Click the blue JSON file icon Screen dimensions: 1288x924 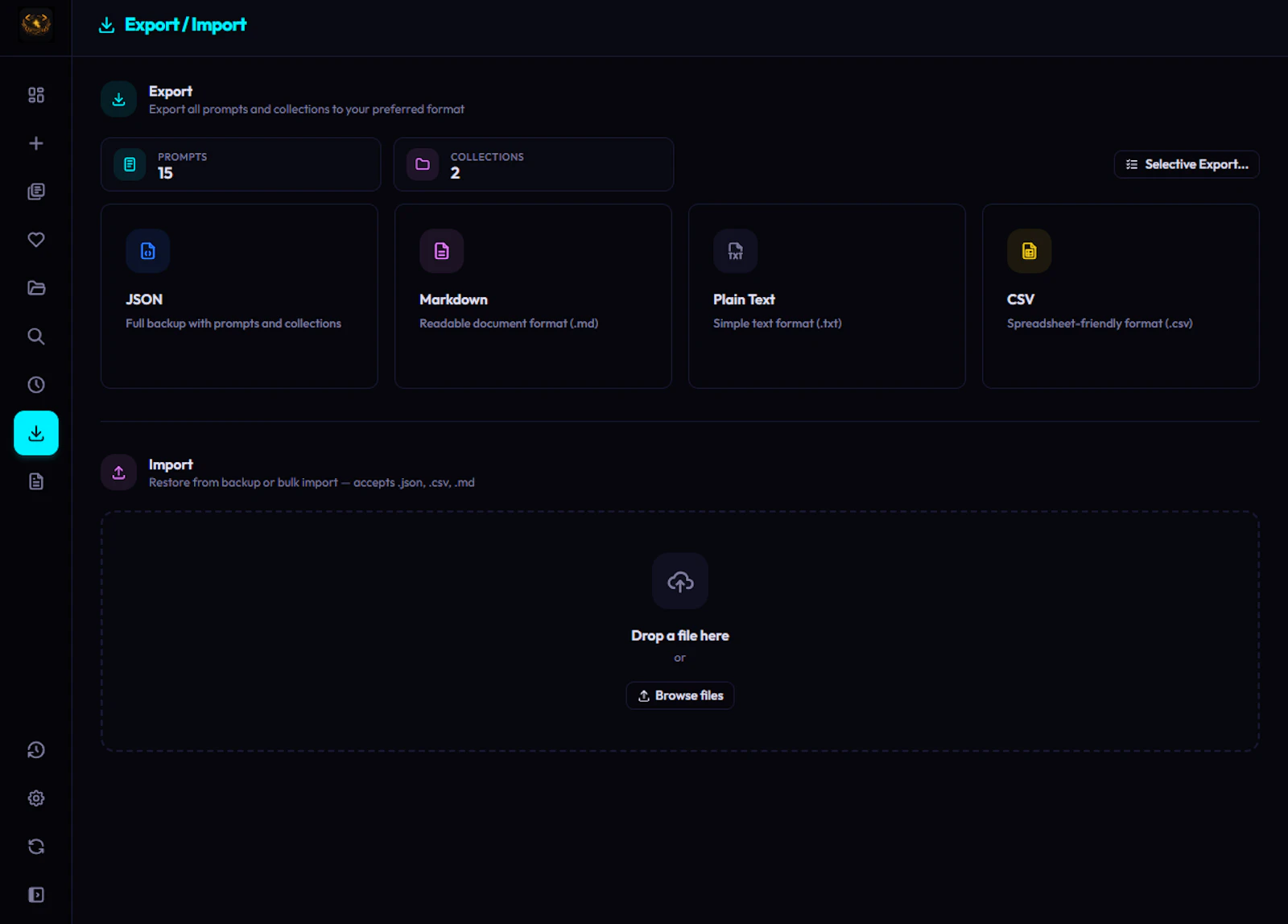tap(148, 251)
